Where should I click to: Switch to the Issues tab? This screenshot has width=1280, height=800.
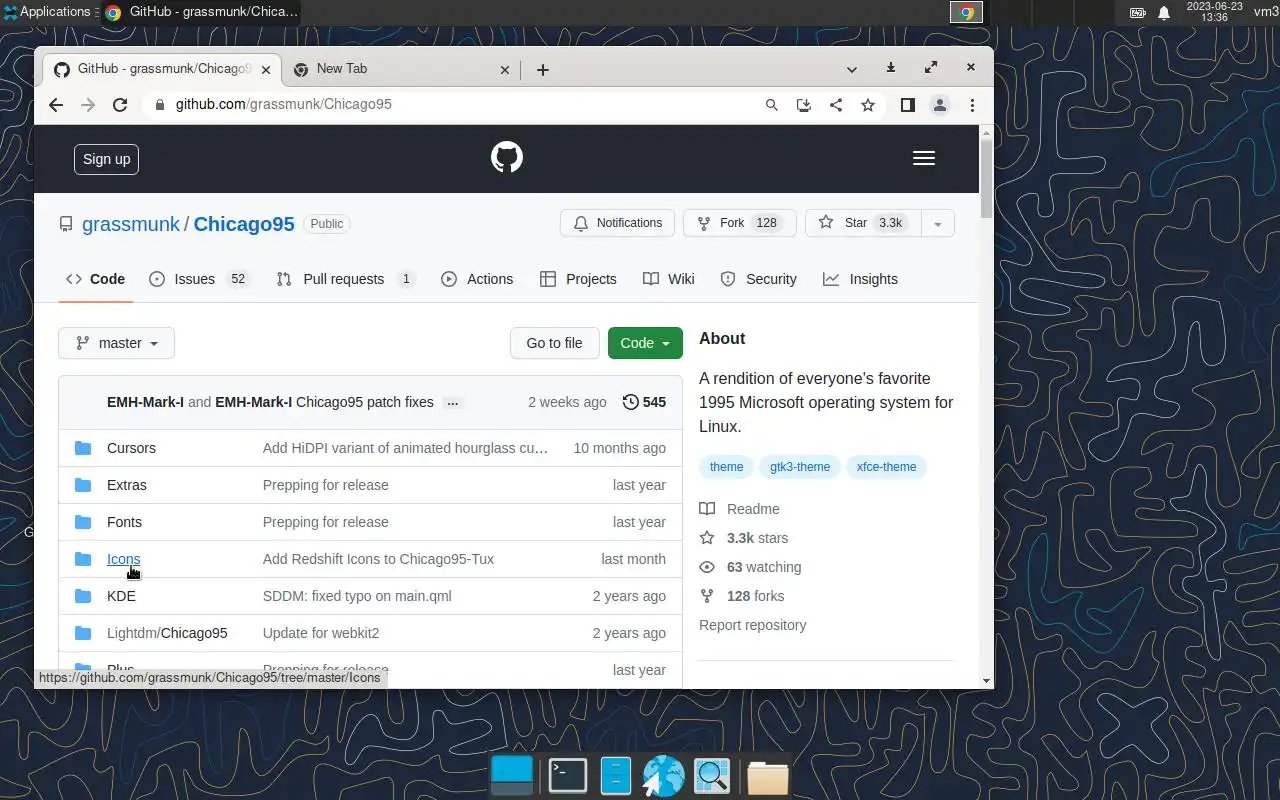tap(198, 279)
